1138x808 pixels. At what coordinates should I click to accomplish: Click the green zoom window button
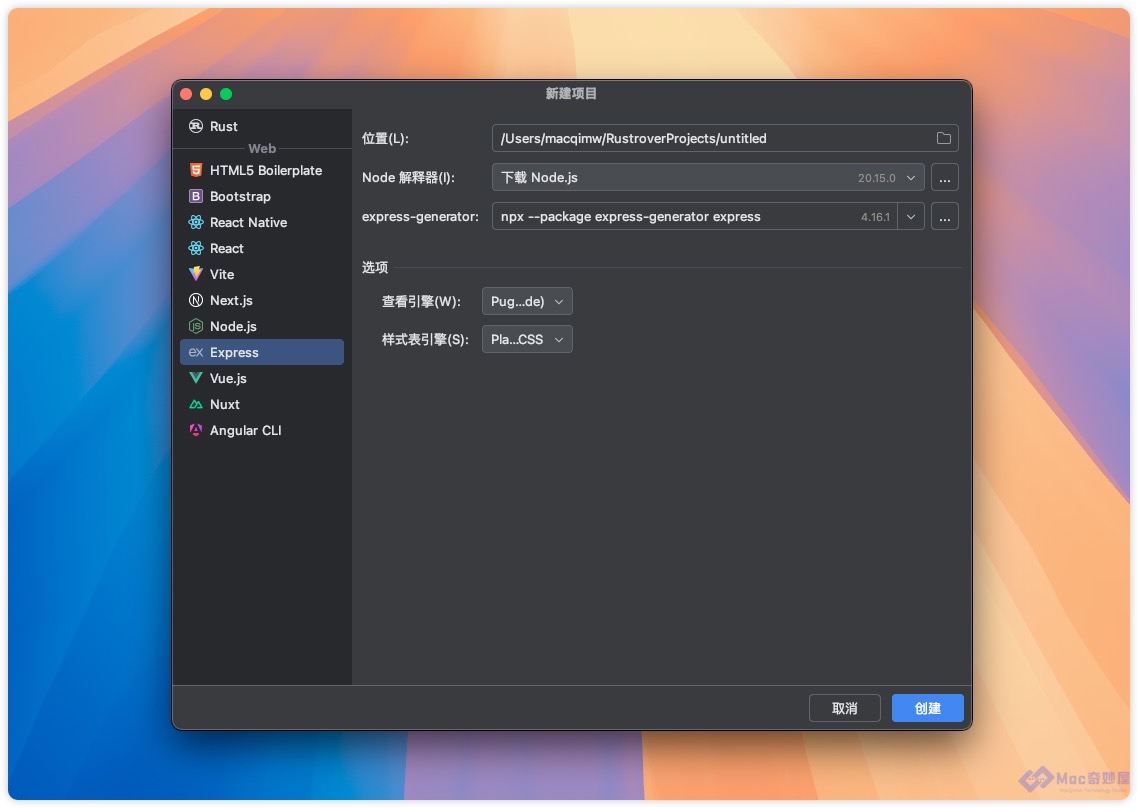tap(226, 94)
